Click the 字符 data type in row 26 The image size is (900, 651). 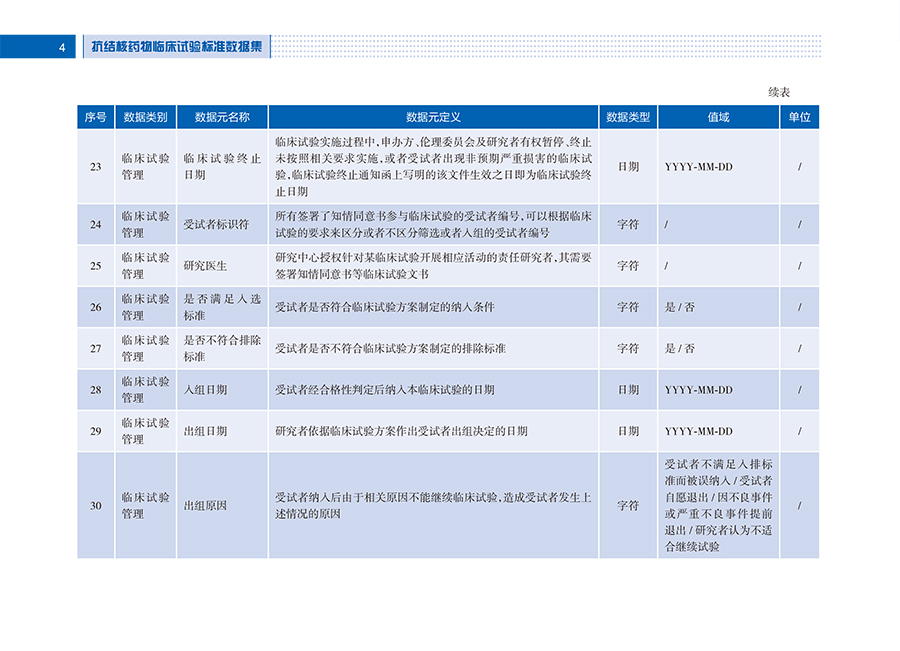[629, 308]
